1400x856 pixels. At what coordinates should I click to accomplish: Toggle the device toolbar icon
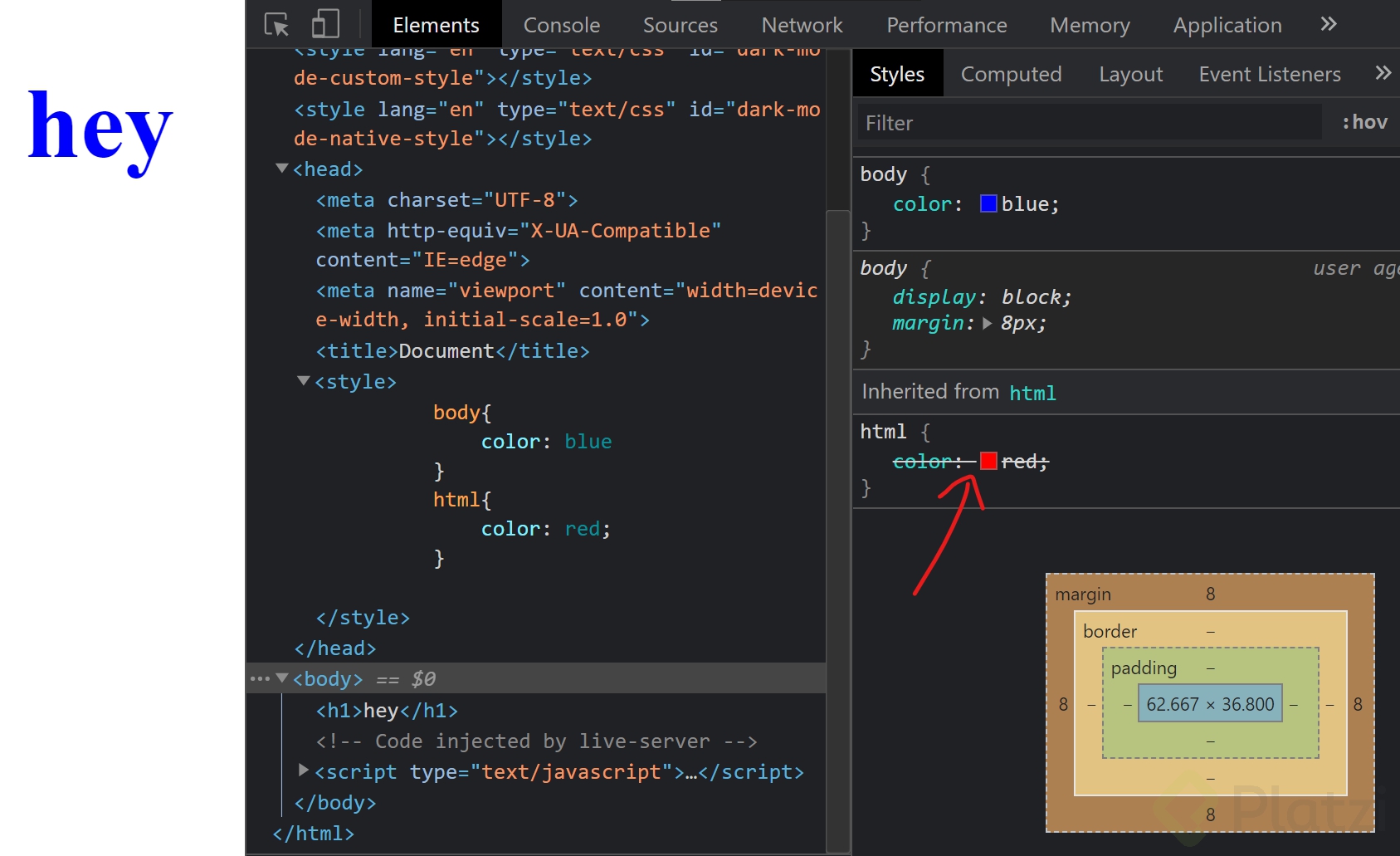click(x=324, y=24)
